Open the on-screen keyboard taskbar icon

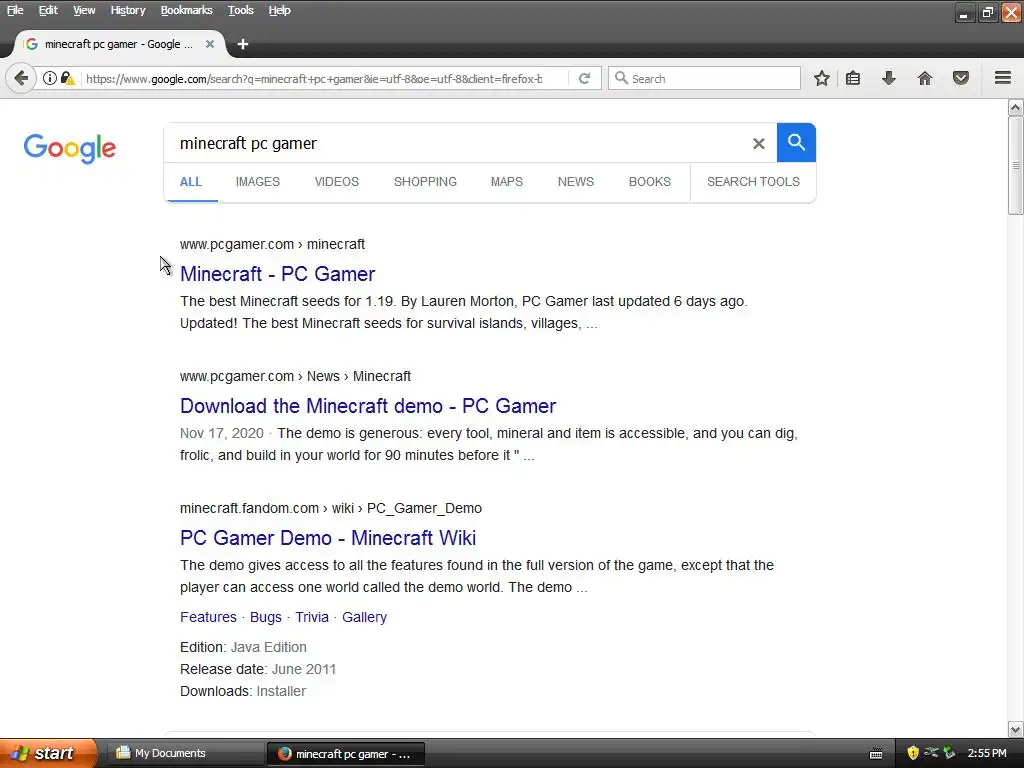click(x=876, y=754)
